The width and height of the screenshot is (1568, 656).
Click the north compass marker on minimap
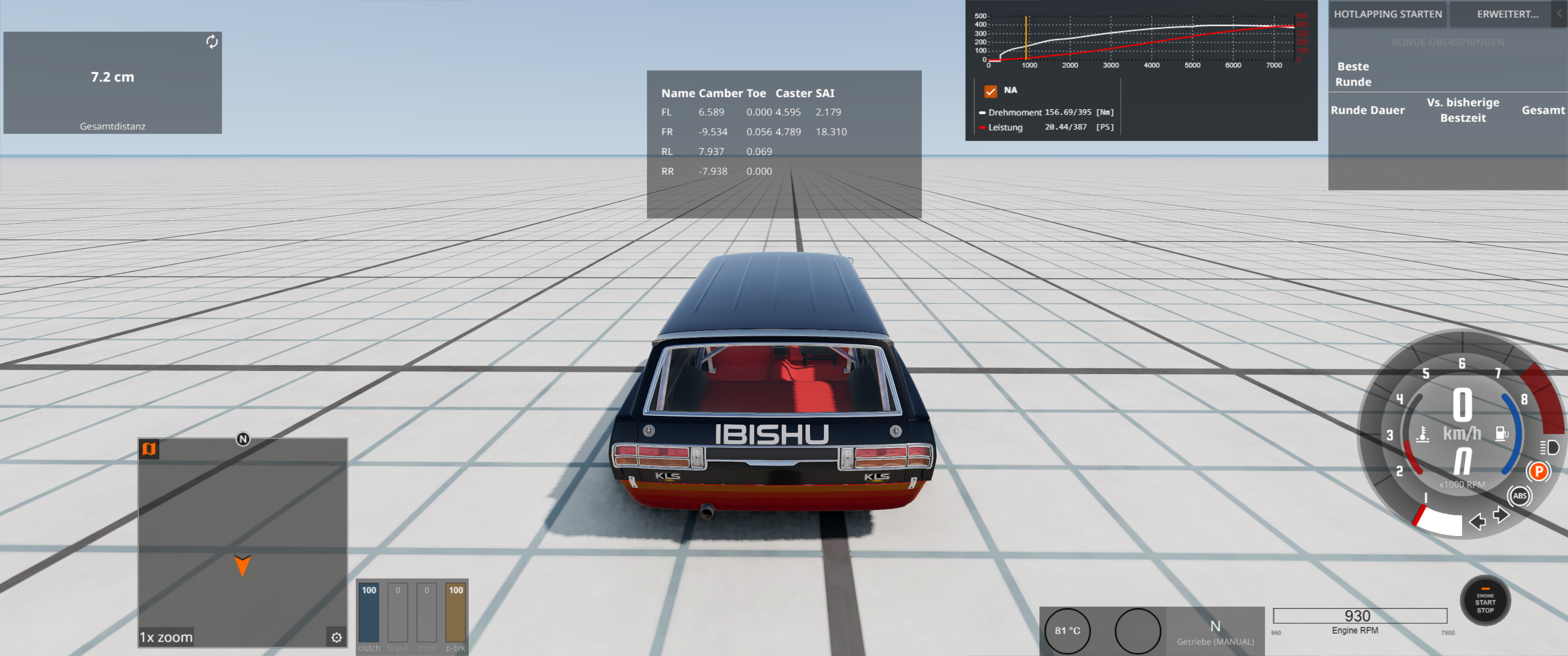[x=243, y=439]
